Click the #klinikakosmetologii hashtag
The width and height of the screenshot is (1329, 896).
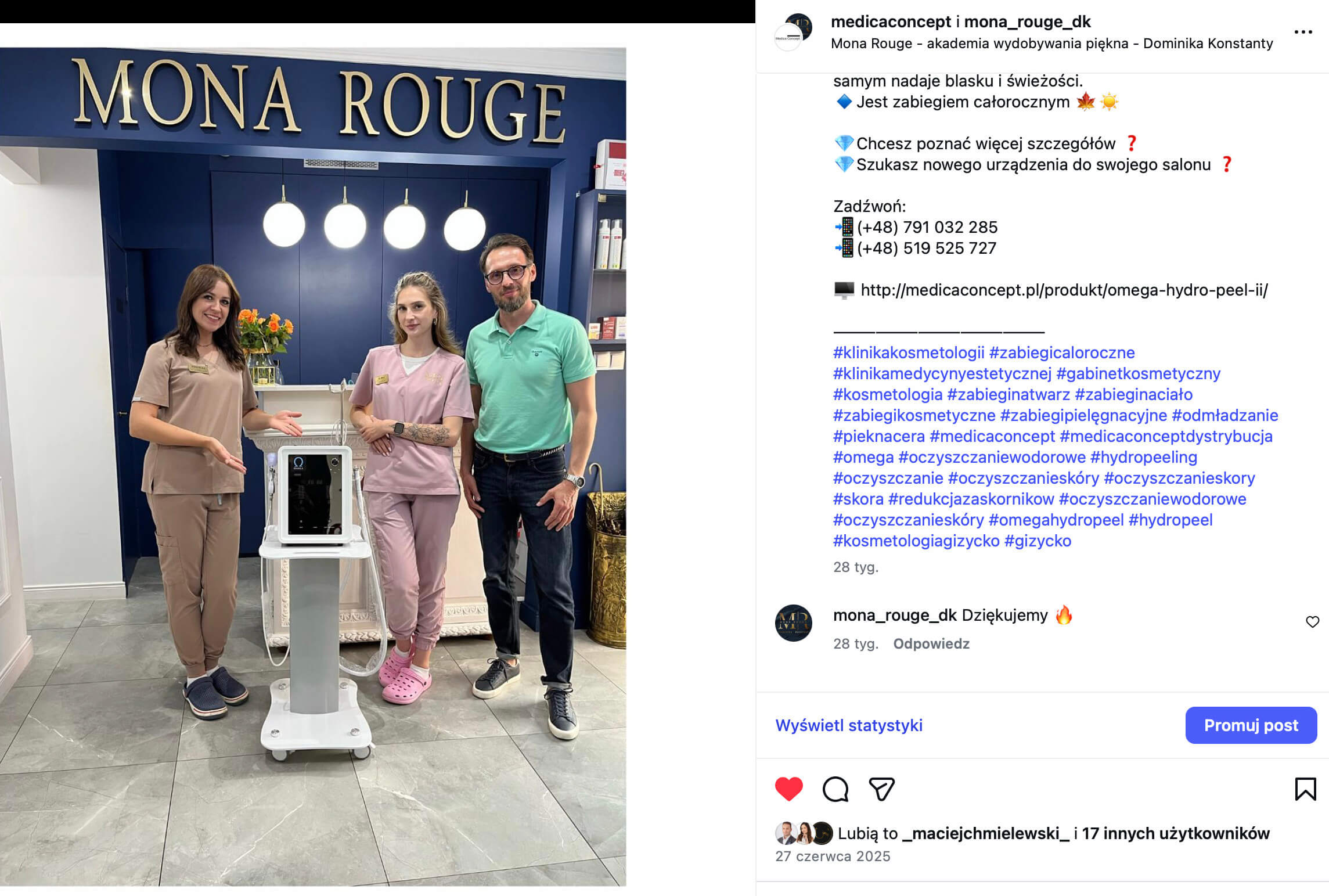tap(909, 352)
